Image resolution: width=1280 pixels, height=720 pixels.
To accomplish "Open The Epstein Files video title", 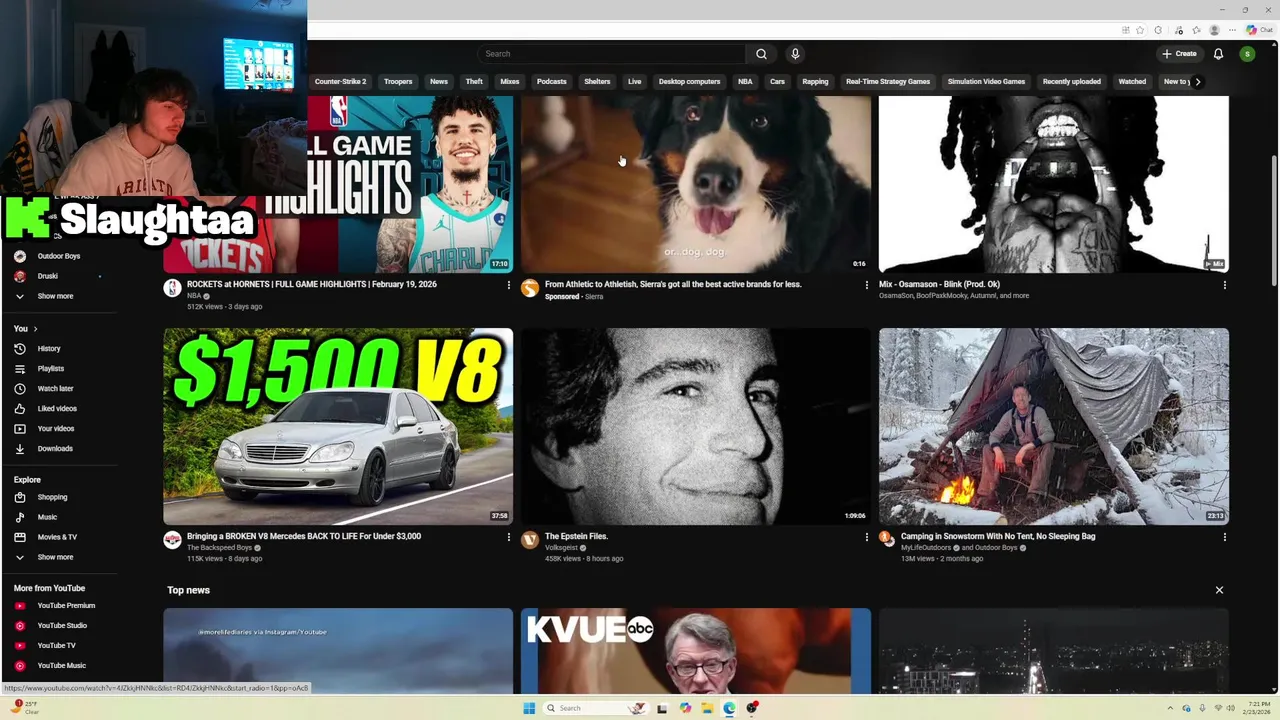I will [576, 537].
